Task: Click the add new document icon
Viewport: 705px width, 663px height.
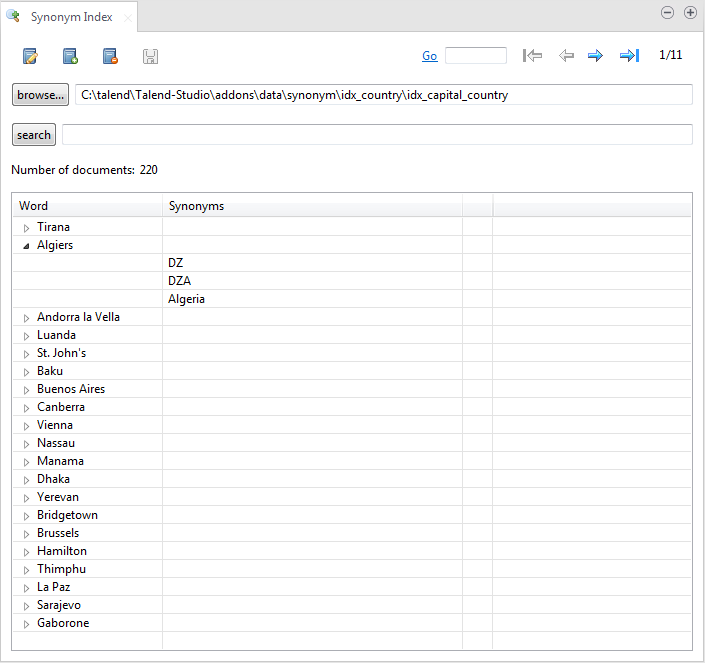Action: pos(70,56)
